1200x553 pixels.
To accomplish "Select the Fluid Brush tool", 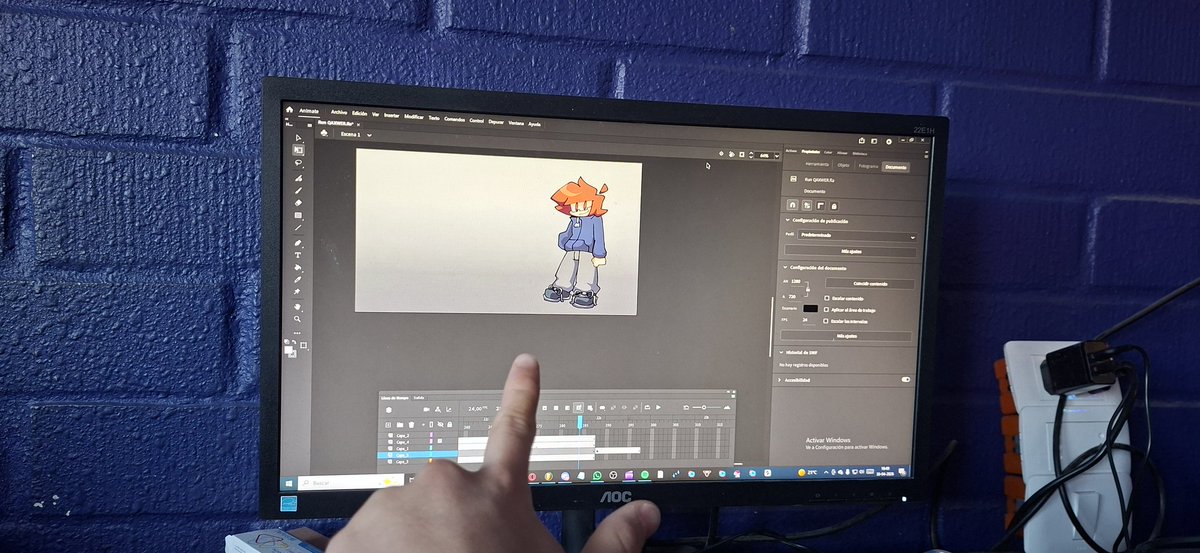I will tap(298, 177).
